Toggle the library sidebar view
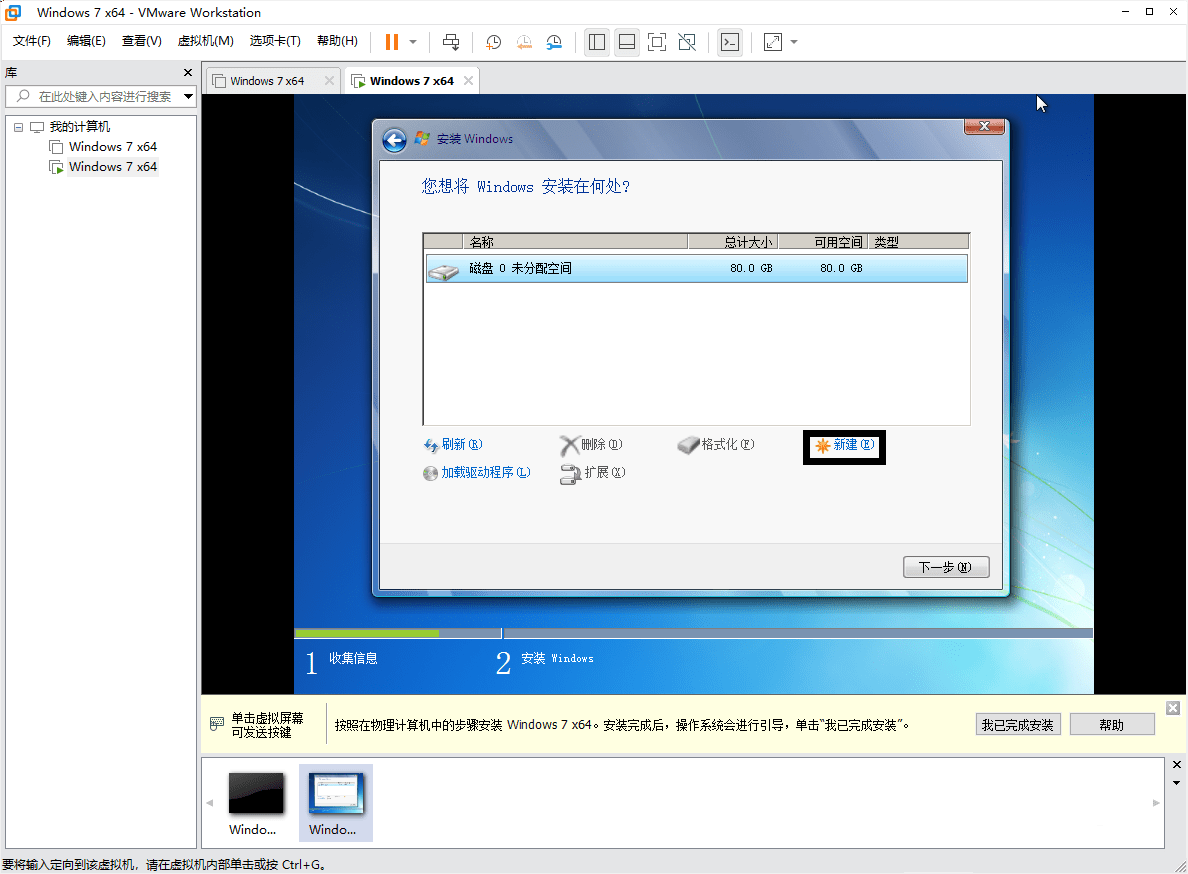Screen dimensions: 1188x874 pos(597,42)
